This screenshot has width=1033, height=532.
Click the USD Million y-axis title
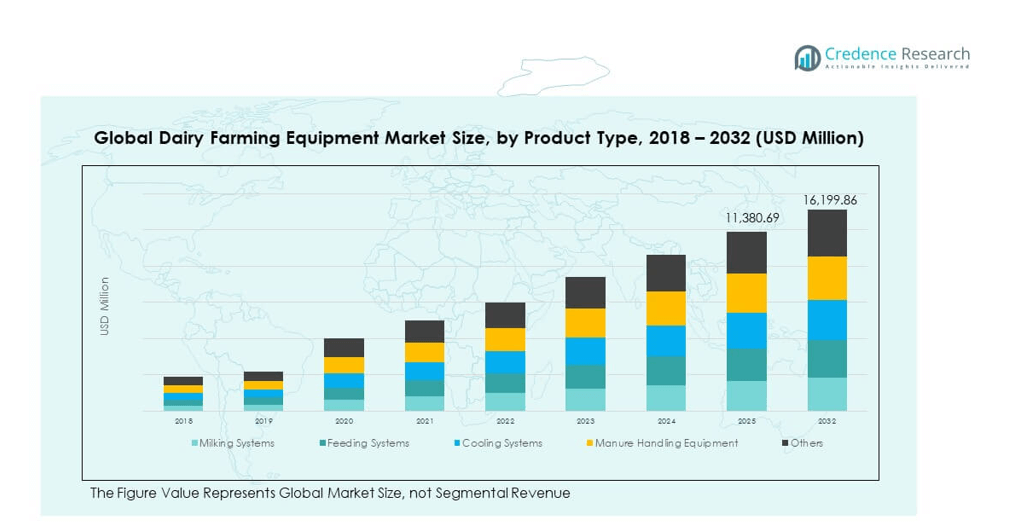click(104, 306)
